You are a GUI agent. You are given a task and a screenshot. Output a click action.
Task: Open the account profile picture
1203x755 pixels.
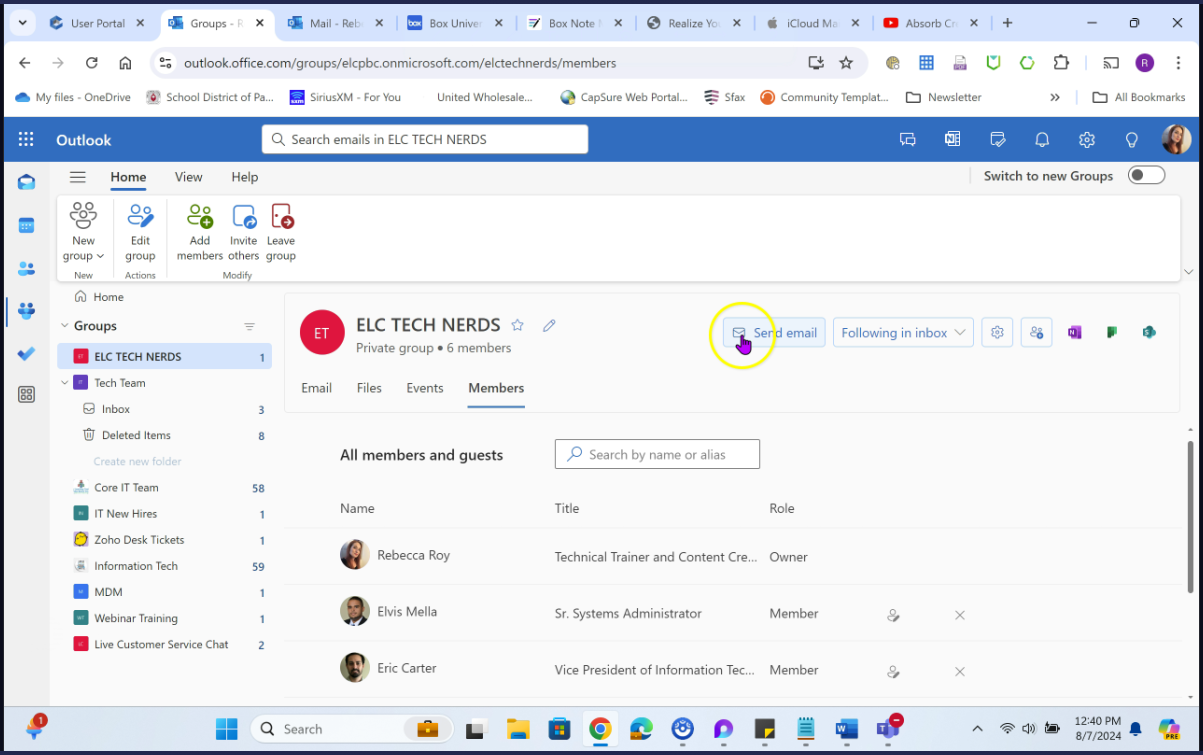pos(1176,140)
